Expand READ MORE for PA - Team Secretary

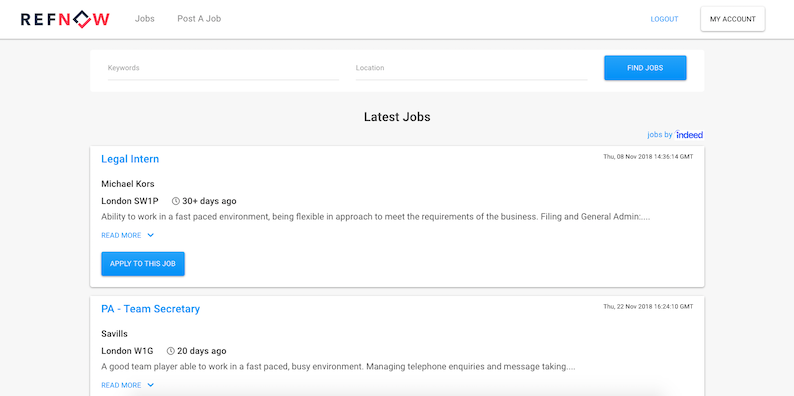point(128,385)
